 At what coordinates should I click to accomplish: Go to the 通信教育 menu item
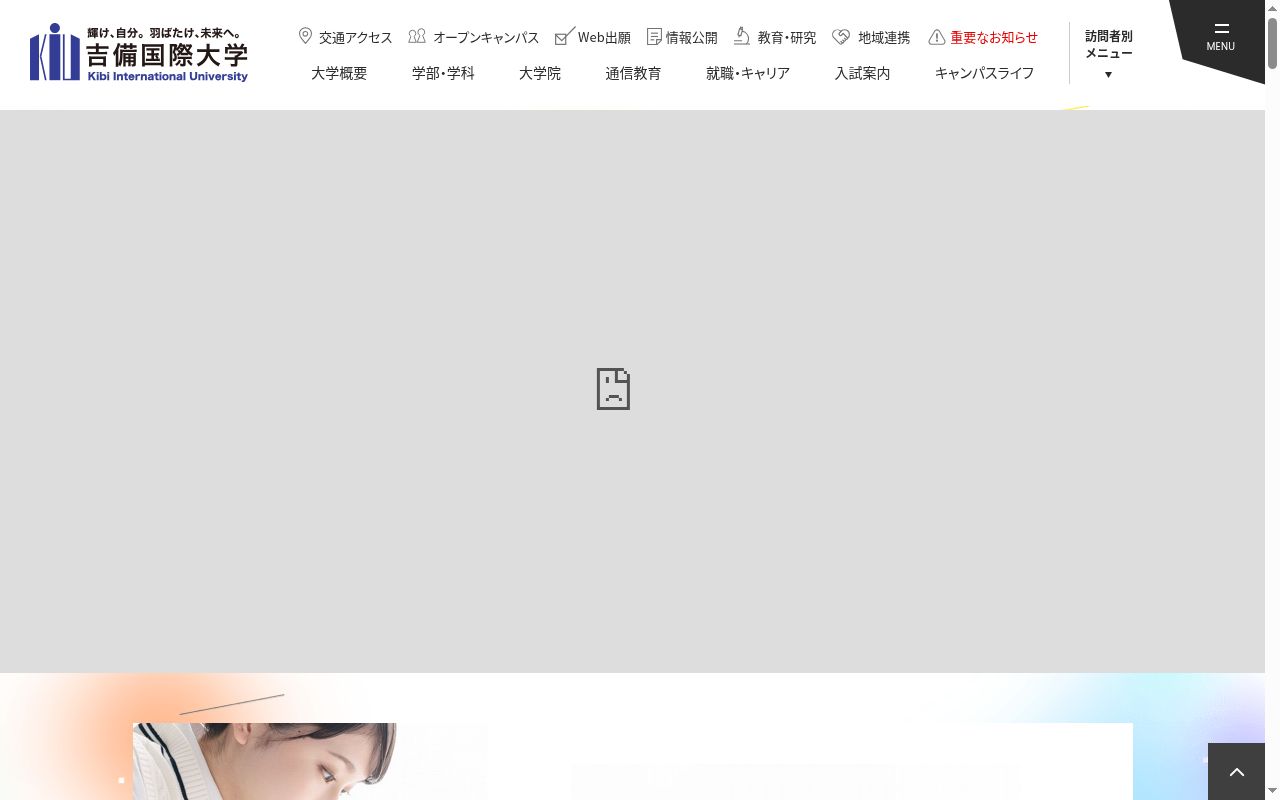click(633, 73)
